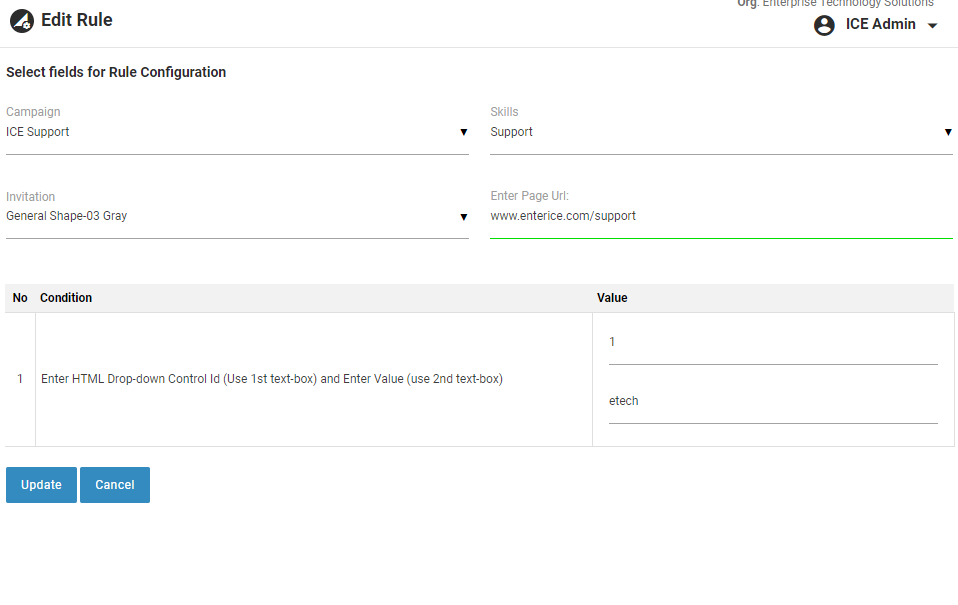
Task: Click the Condition column header
Action: coord(66,298)
